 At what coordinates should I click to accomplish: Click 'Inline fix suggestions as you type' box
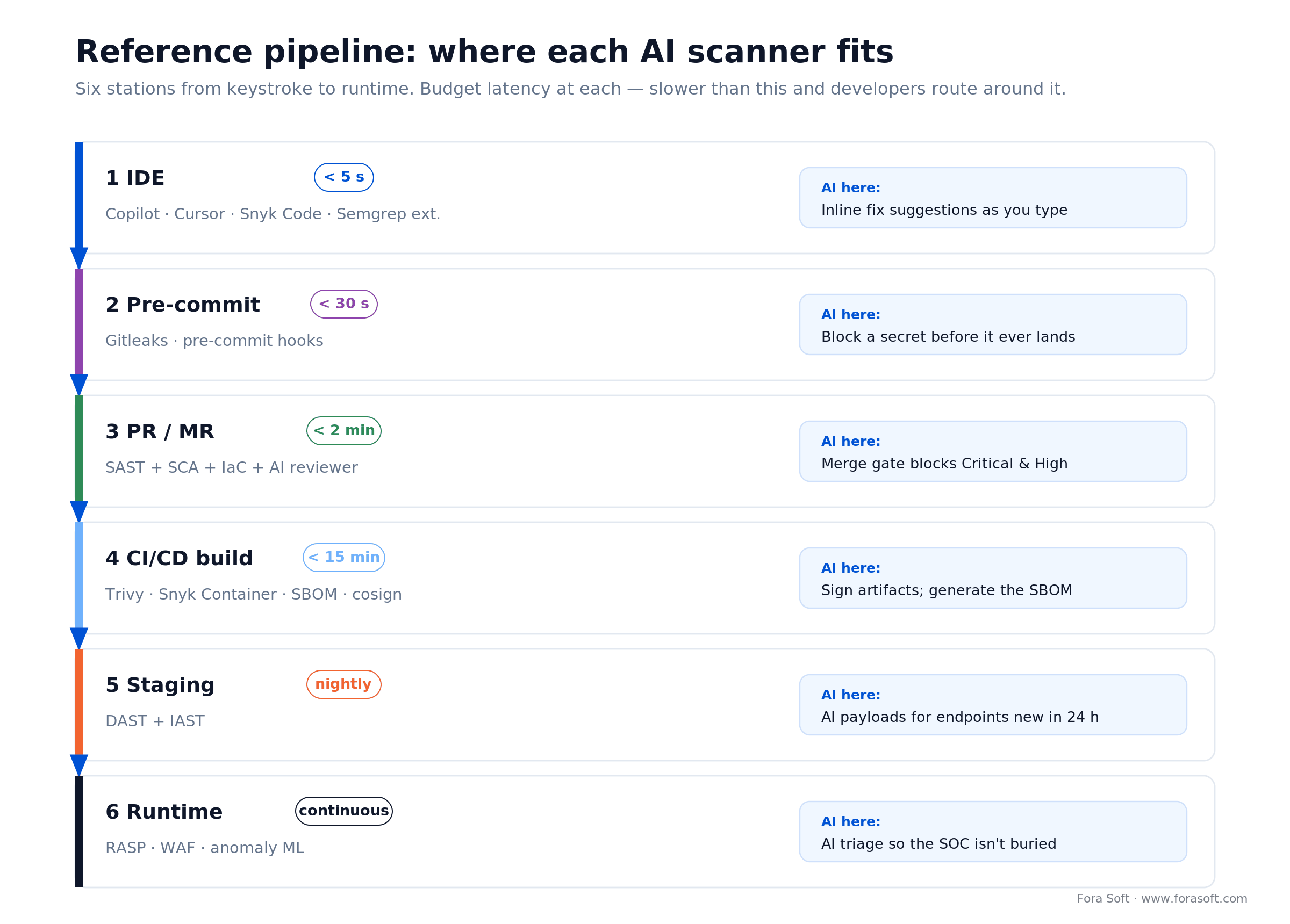coord(993,198)
